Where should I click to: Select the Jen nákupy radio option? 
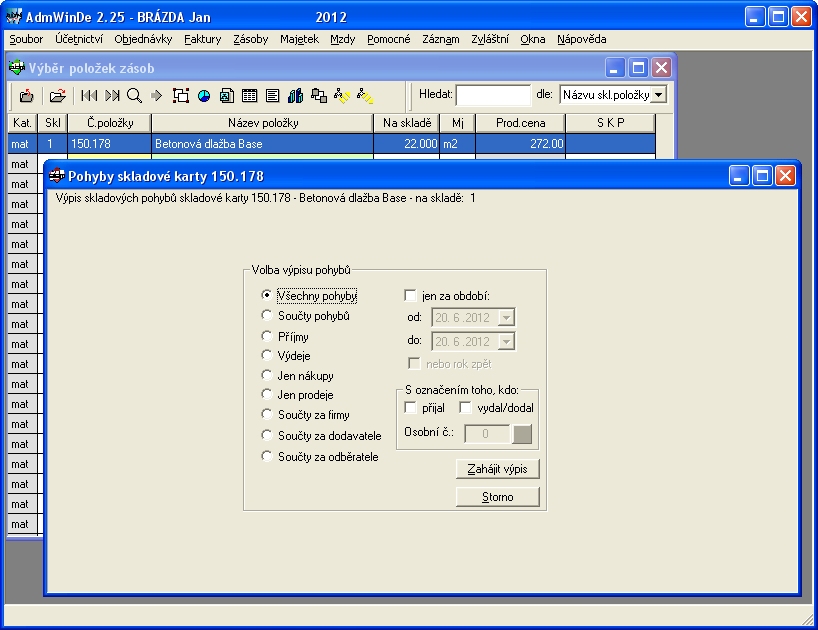pyautogui.click(x=267, y=375)
